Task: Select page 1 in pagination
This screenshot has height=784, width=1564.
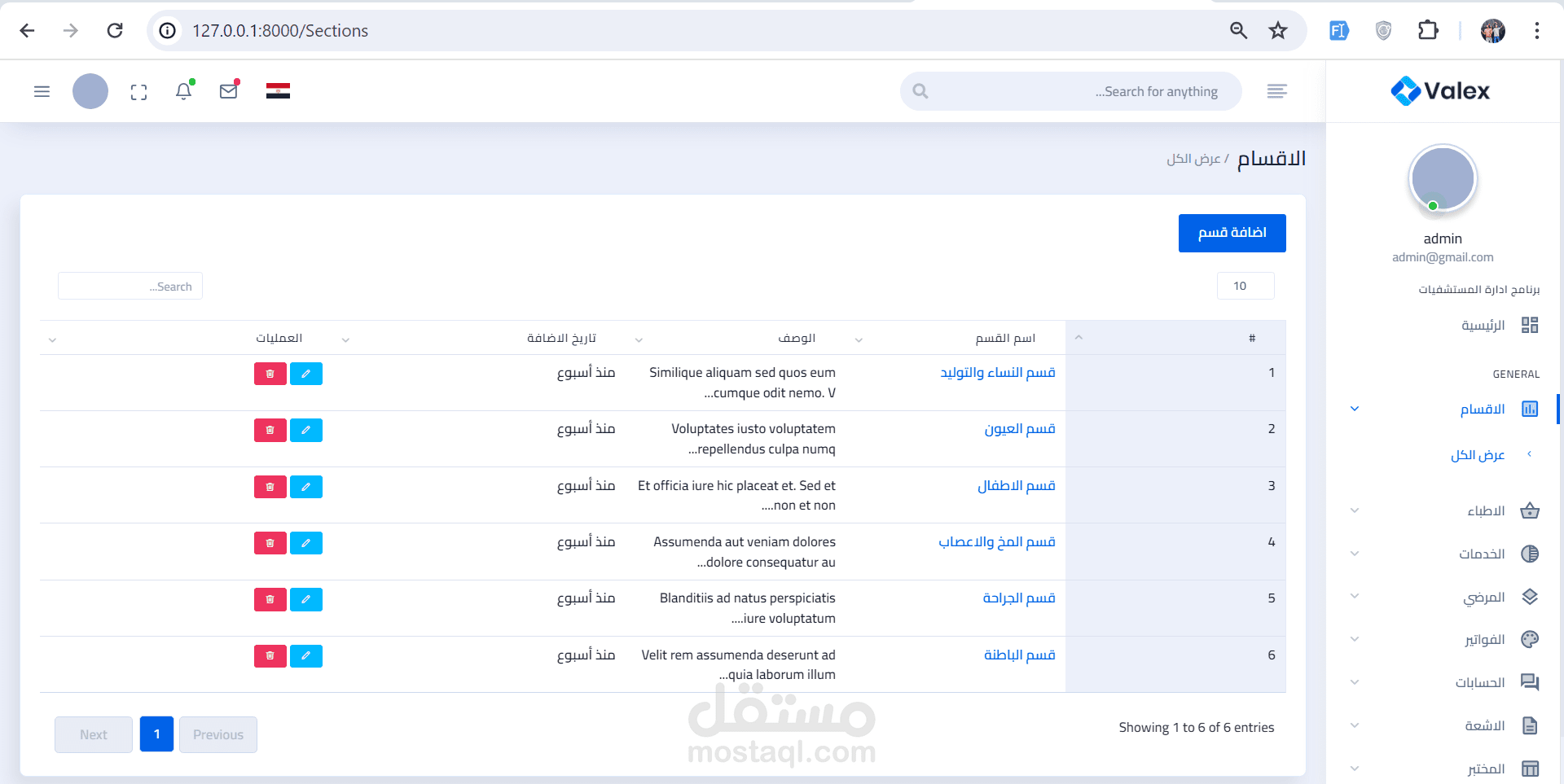Action: (x=156, y=734)
